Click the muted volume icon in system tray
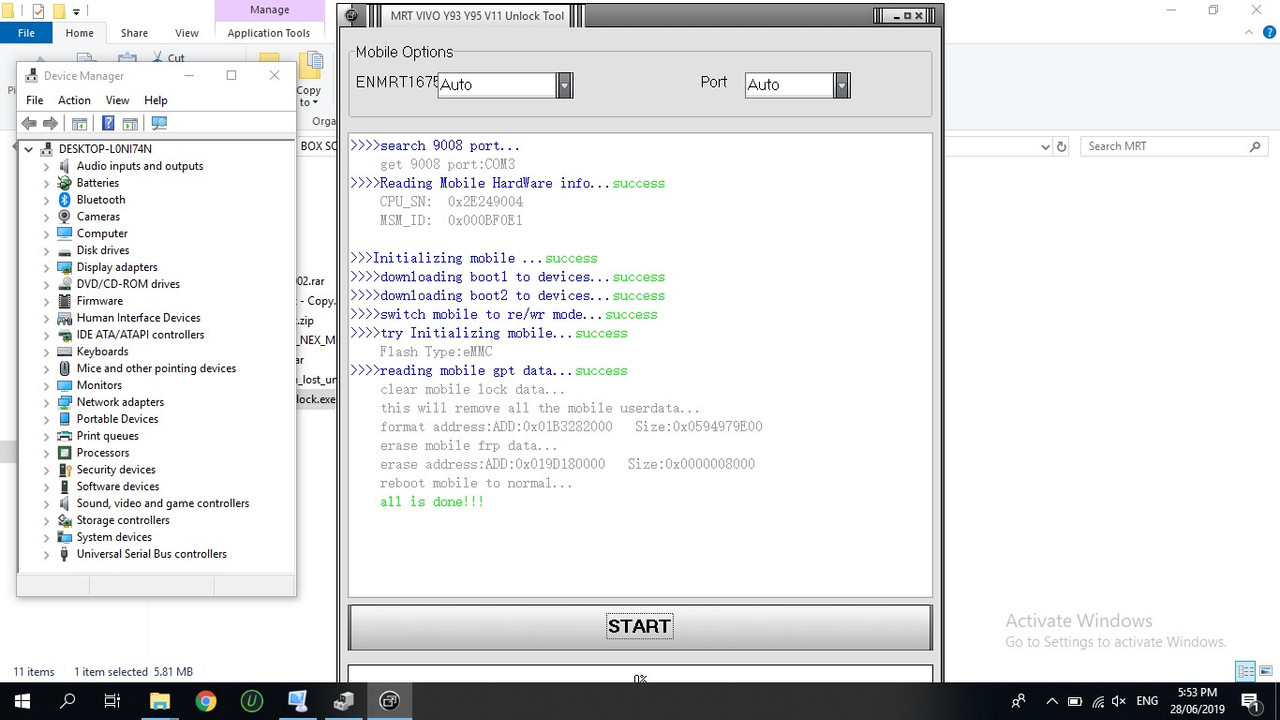The image size is (1280, 720). point(1119,702)
